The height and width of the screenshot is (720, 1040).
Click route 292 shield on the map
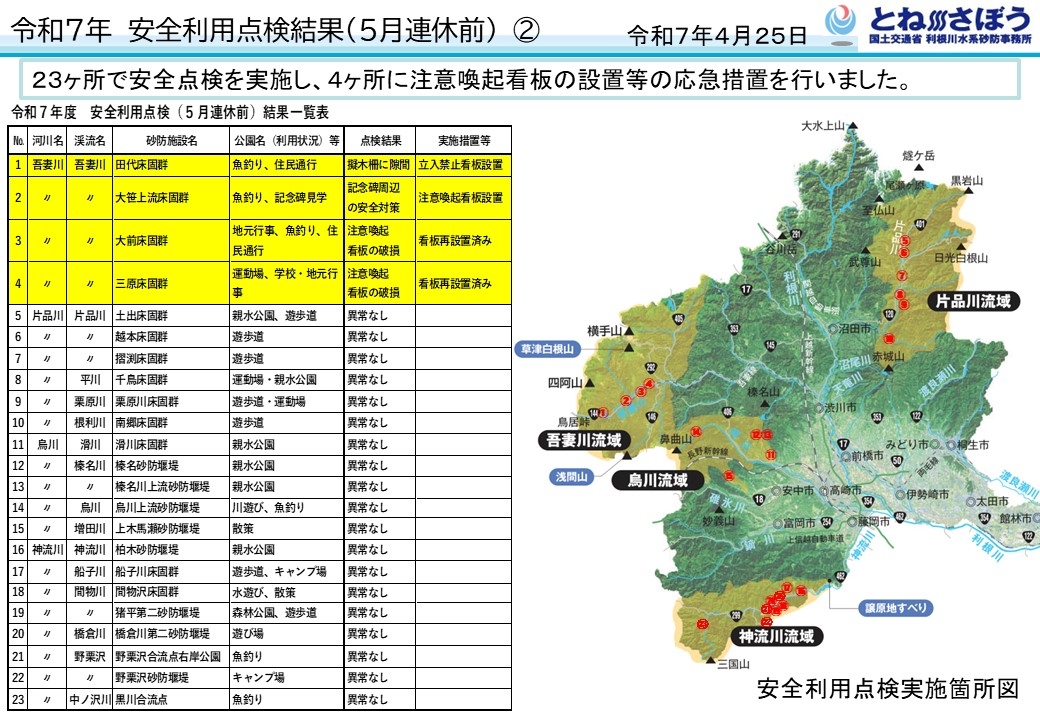651,367
